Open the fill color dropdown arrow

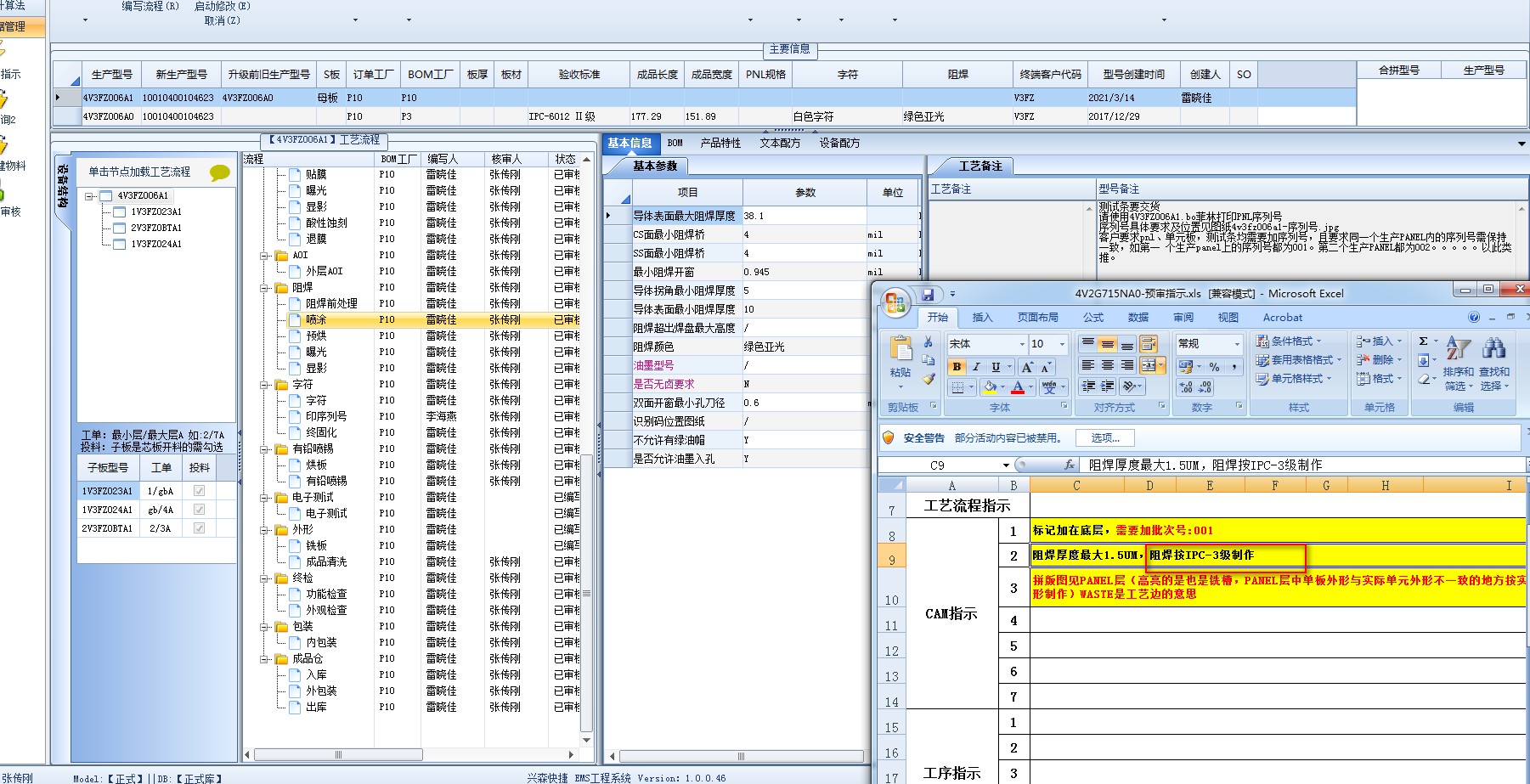pyautogui.click(x=1002, y=387)
